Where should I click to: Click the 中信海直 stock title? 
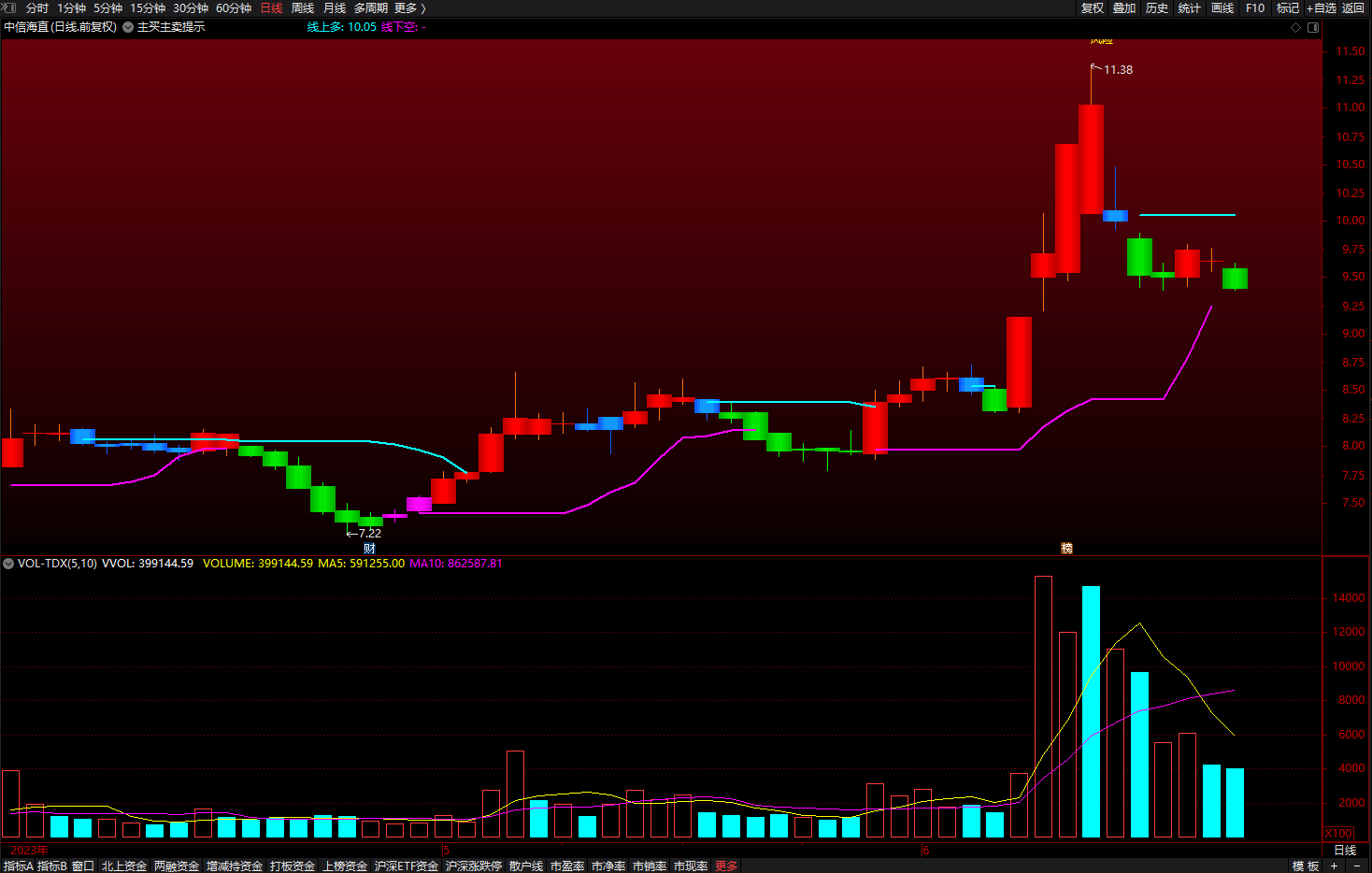coord(61,27)
